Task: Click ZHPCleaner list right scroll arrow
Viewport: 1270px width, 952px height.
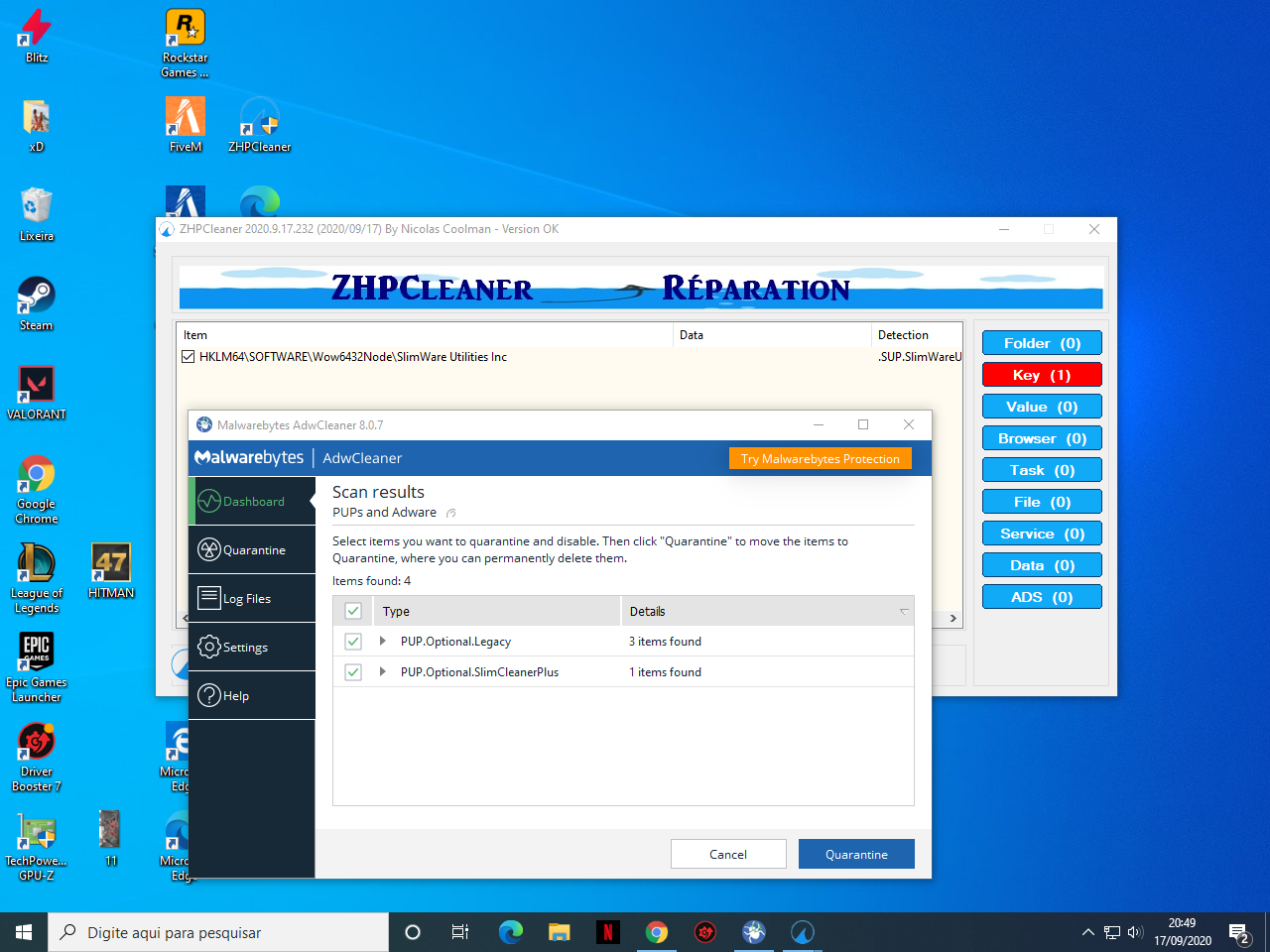Action: [x=952, y=618]
